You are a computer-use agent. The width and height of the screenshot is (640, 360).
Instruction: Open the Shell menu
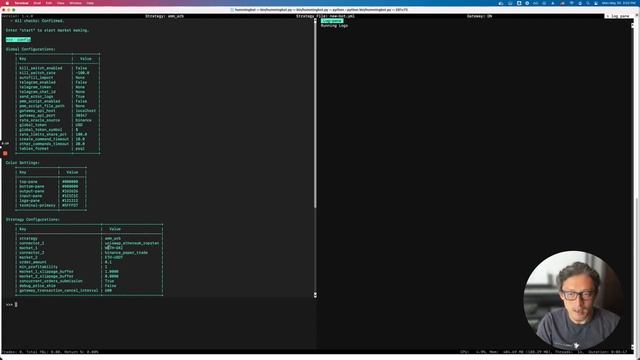tap(37, 3)
